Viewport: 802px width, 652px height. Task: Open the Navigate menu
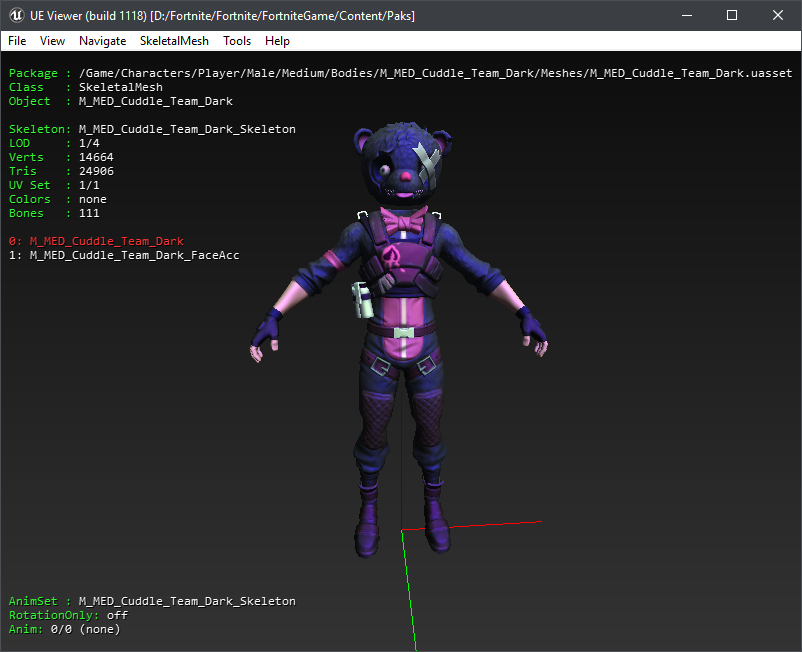tap(102, 41)
